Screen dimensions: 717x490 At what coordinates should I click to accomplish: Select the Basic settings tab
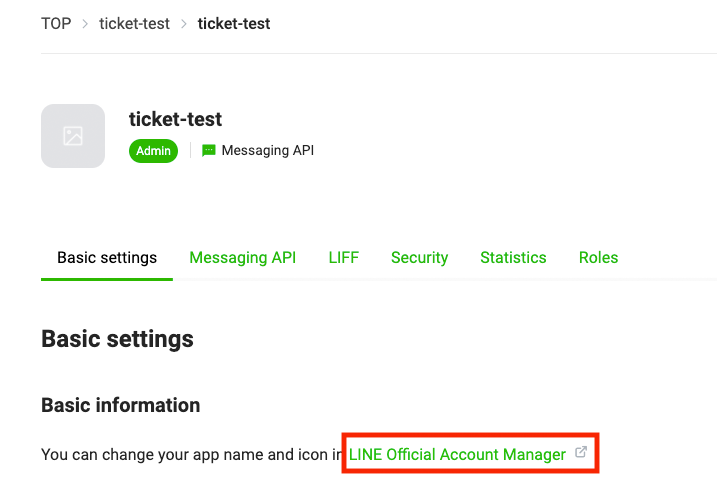click(x=107, y=258)
